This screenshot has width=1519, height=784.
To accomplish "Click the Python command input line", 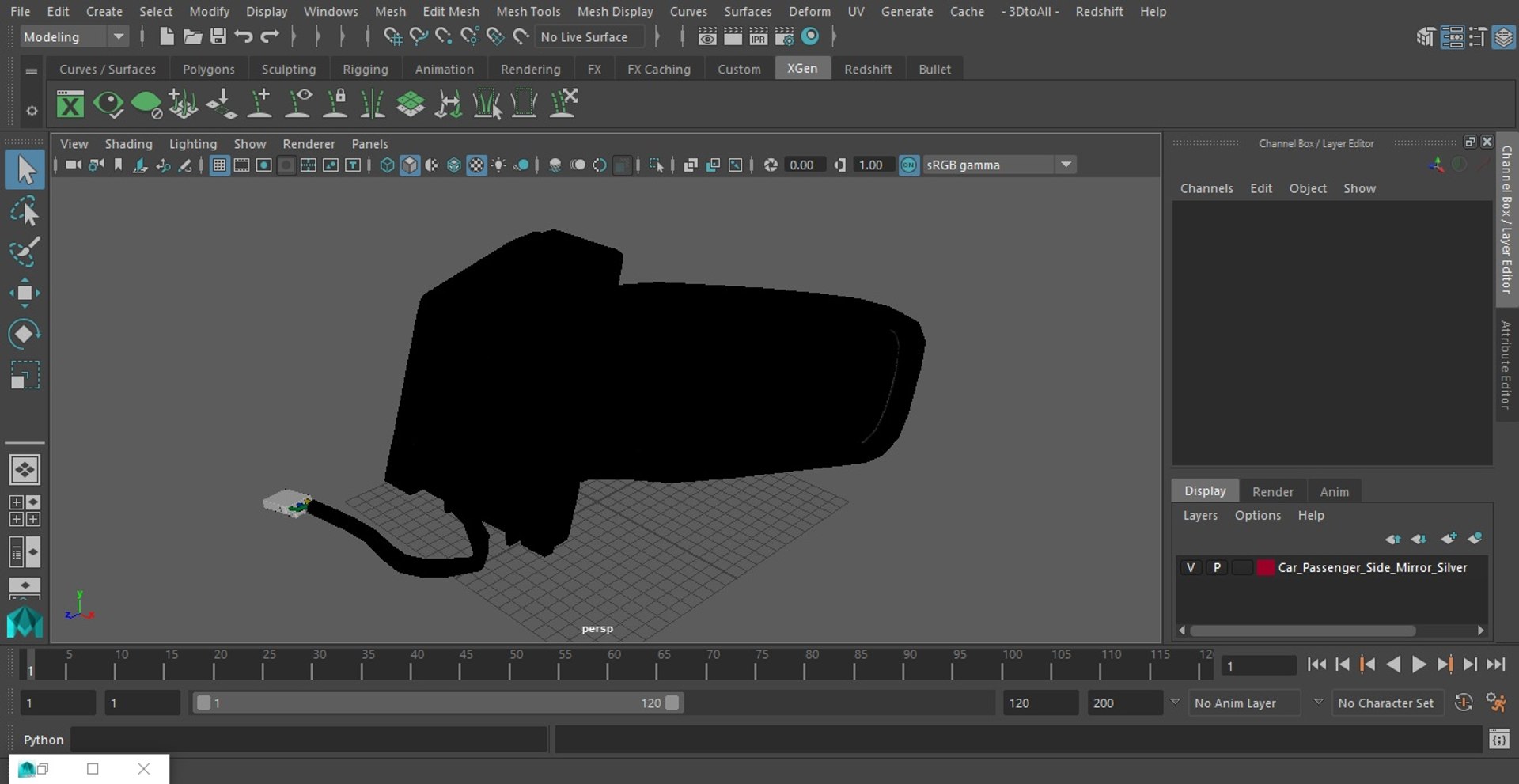I will (x=309, y=740).
